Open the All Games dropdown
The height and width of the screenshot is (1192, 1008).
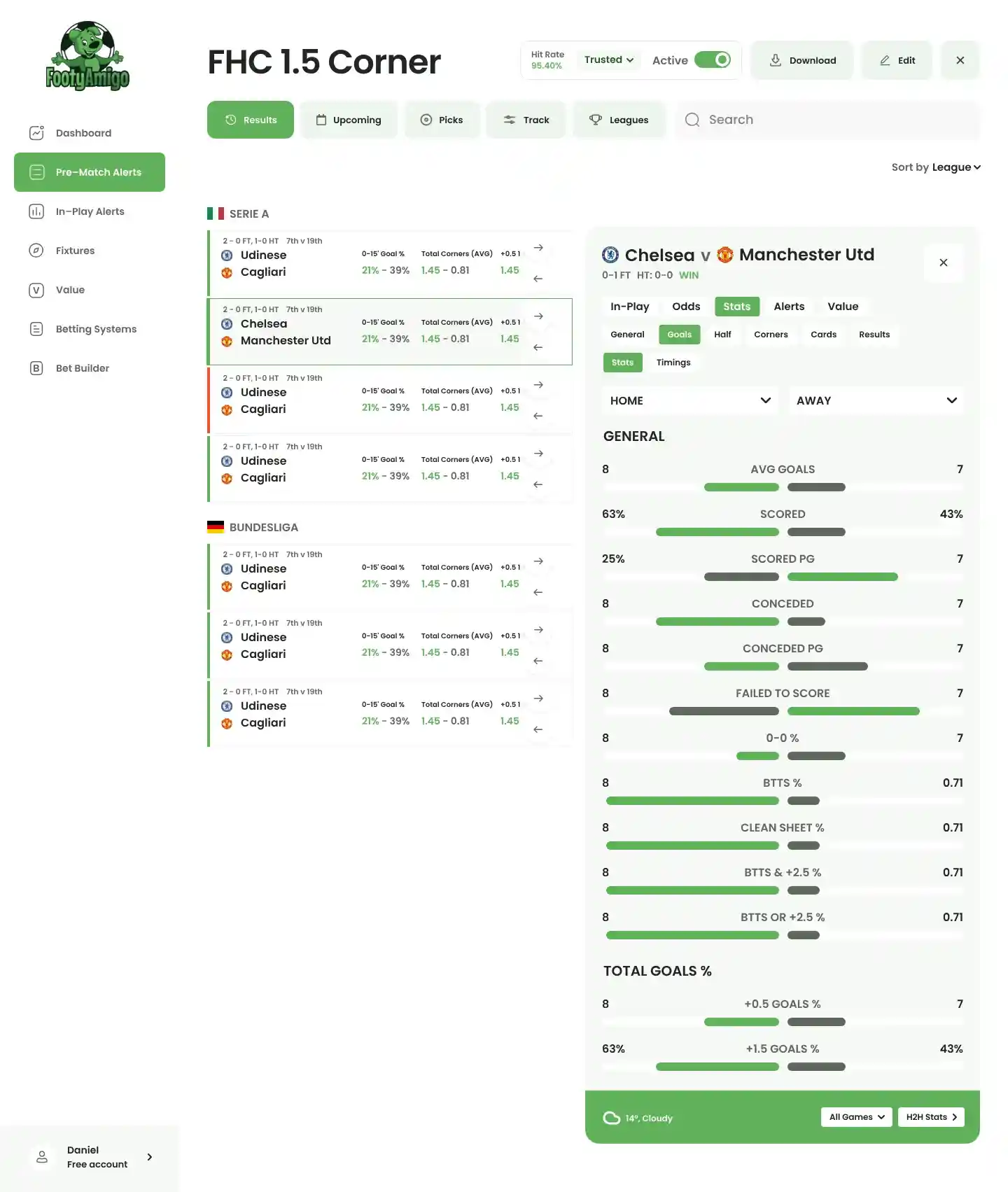point(857,1117)
